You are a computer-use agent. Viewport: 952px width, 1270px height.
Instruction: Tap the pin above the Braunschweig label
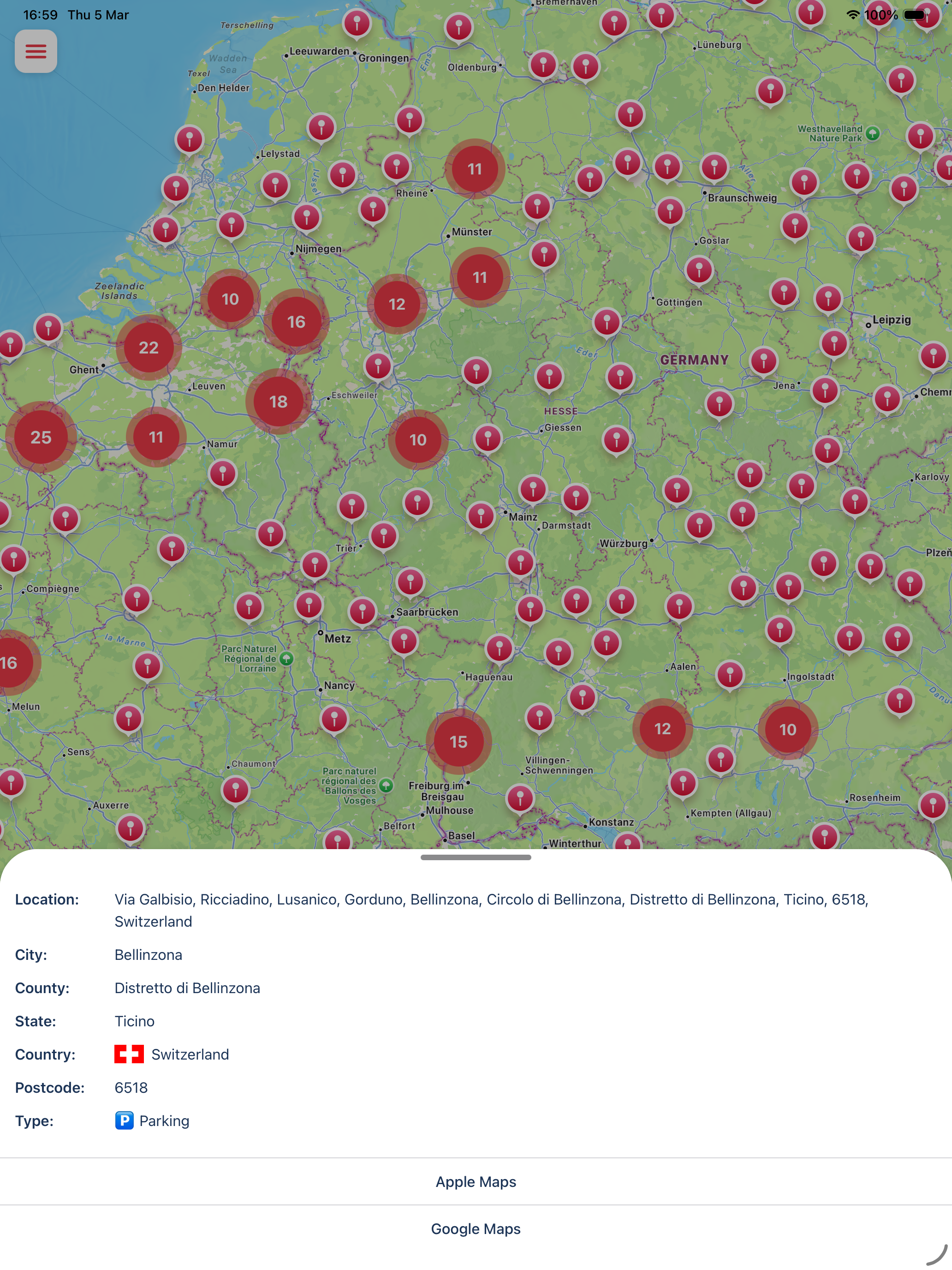(x=714, y=168)
